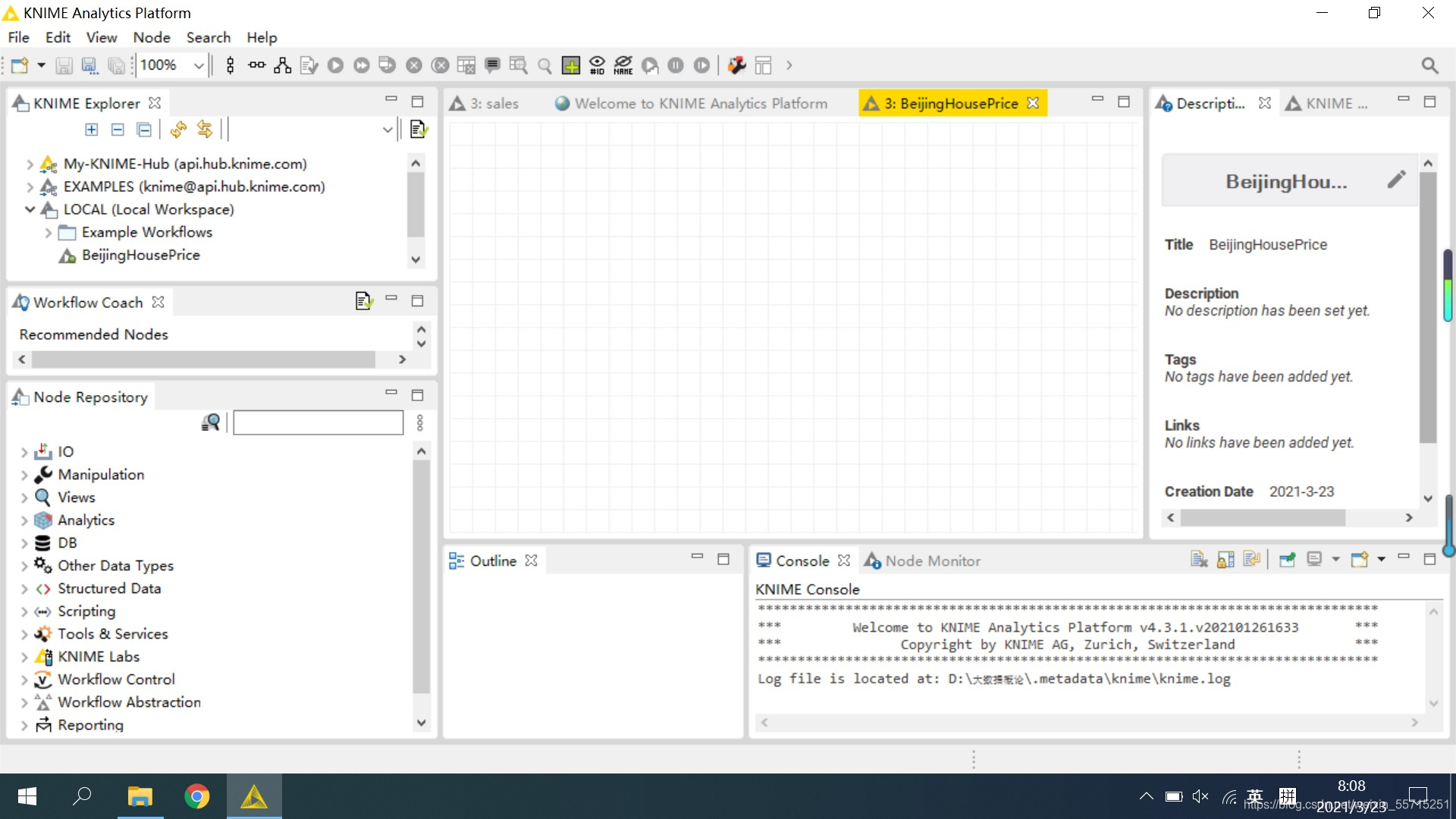
Task: Switch to the 3: sales tab
Action: coord(485,103)
